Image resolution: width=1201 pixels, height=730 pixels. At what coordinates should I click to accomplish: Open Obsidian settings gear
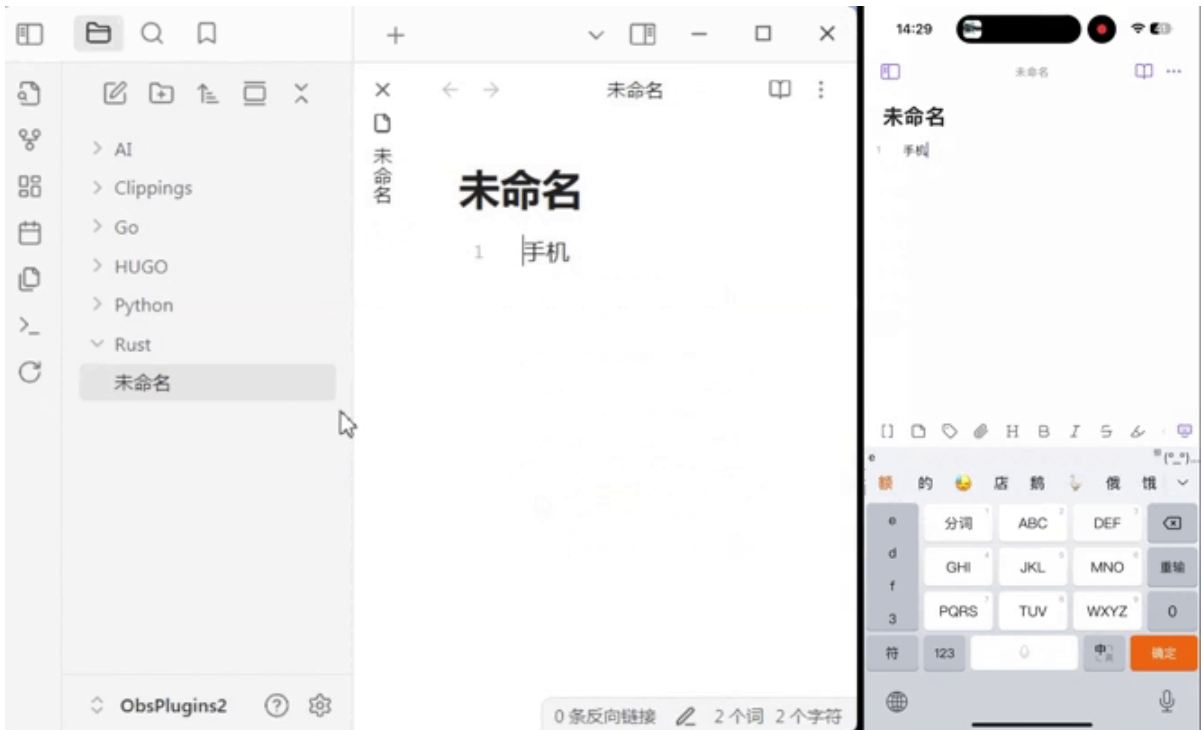pyautogui.click(x=319, y=706)
